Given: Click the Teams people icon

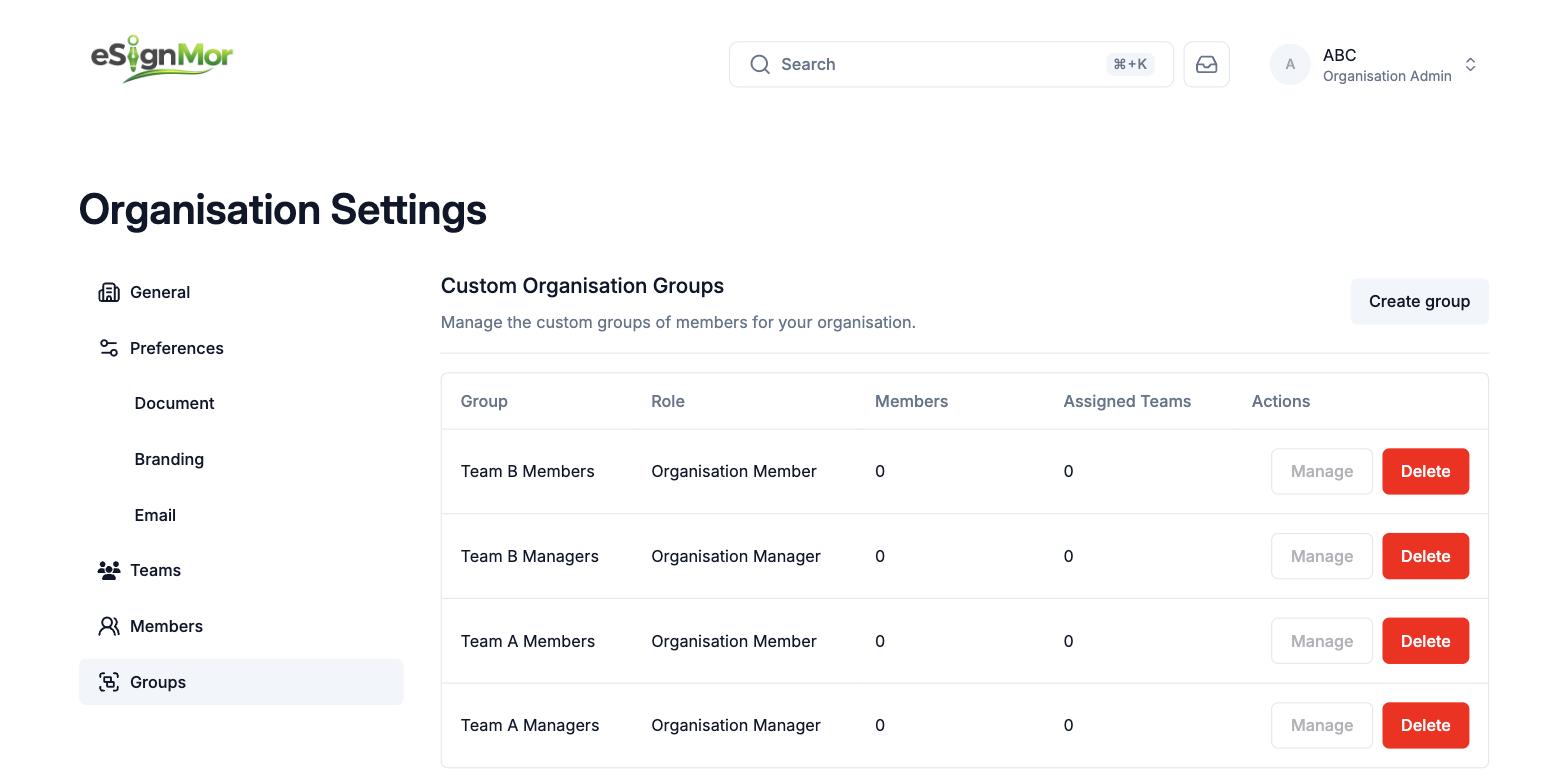Looking at the screenshot, I should 109,570.
